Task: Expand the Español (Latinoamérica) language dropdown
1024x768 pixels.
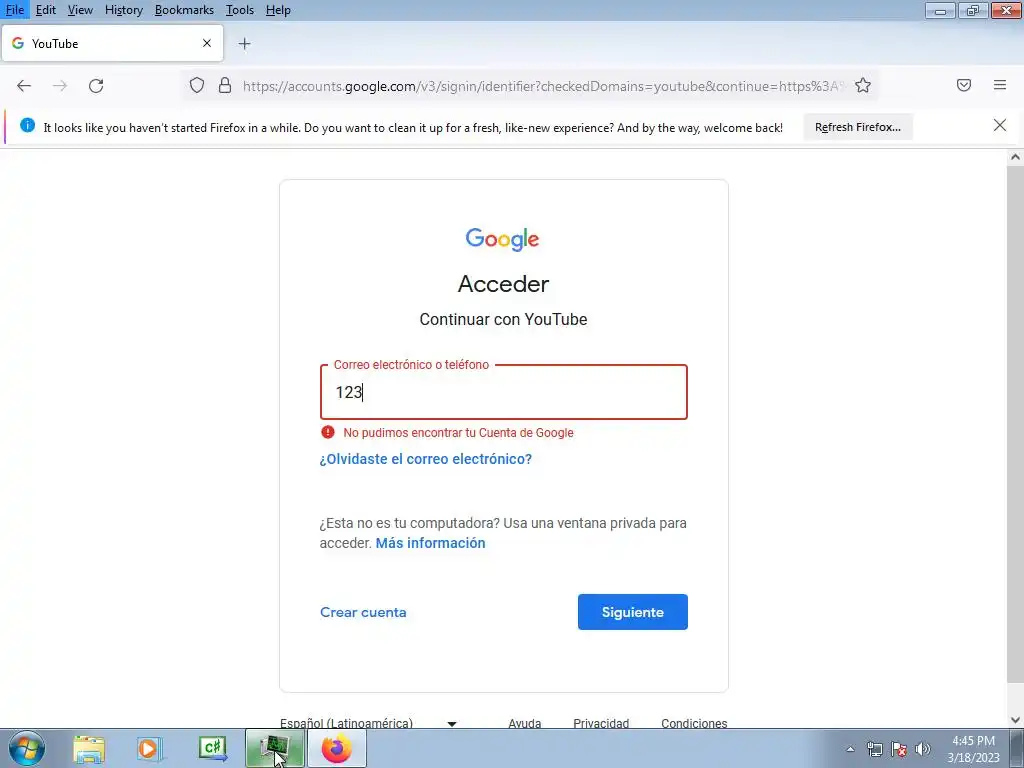Action: [368, 723]
